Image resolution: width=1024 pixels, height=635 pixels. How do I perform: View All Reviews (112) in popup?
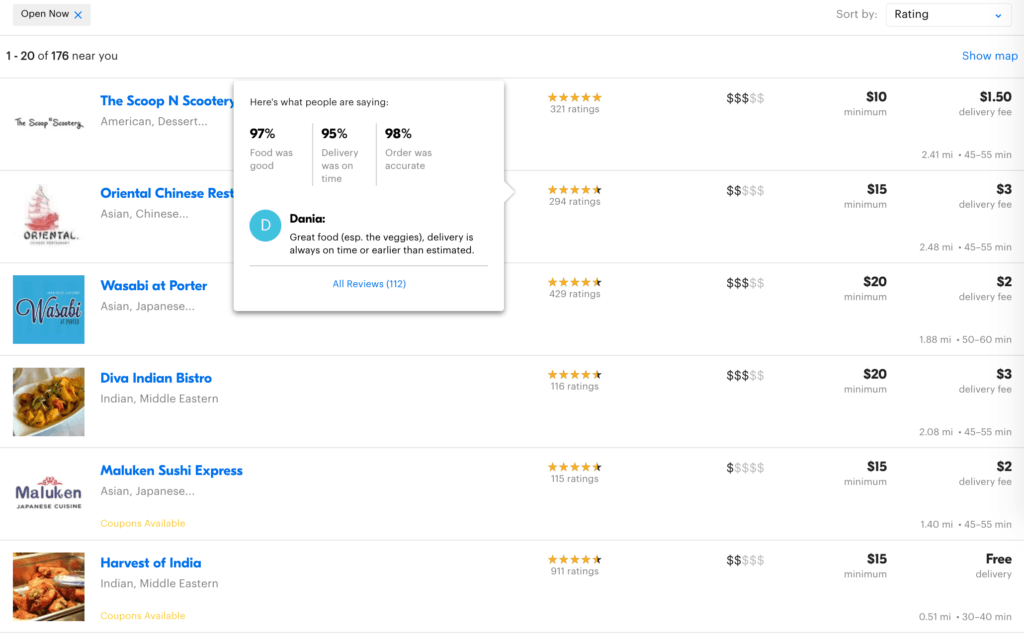coord(369,284)
